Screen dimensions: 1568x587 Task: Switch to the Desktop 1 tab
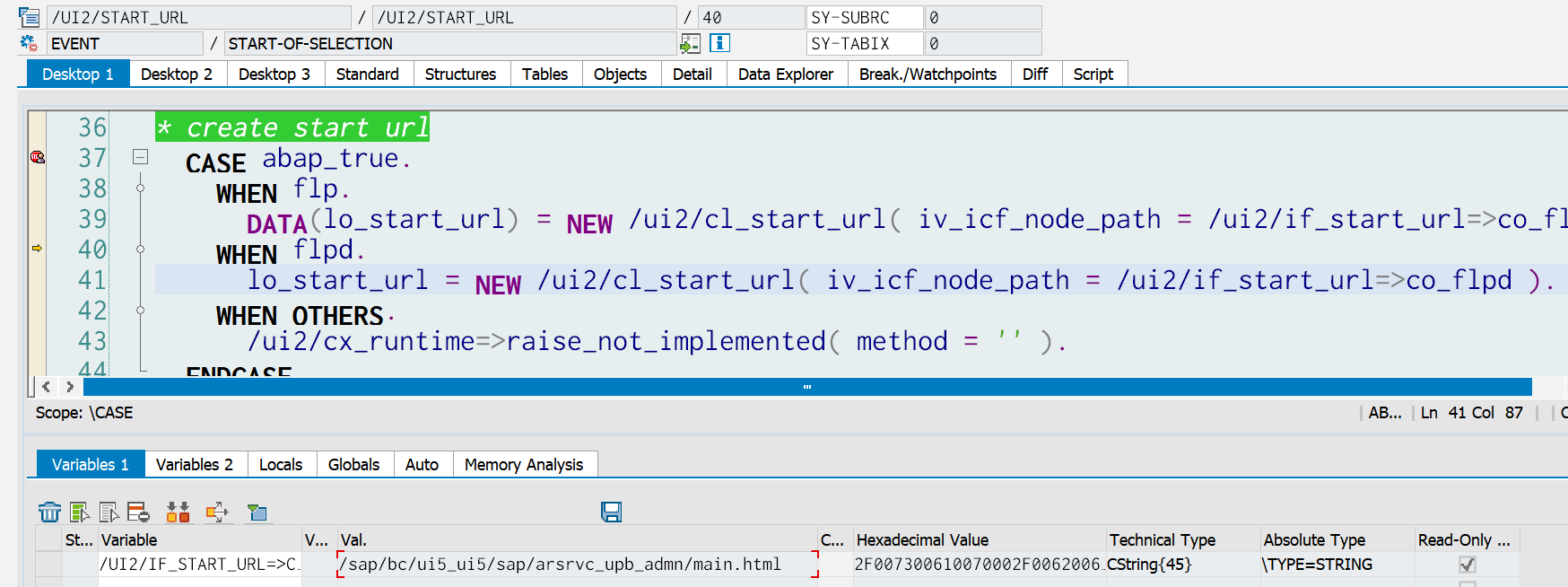[x=78, y=74]
